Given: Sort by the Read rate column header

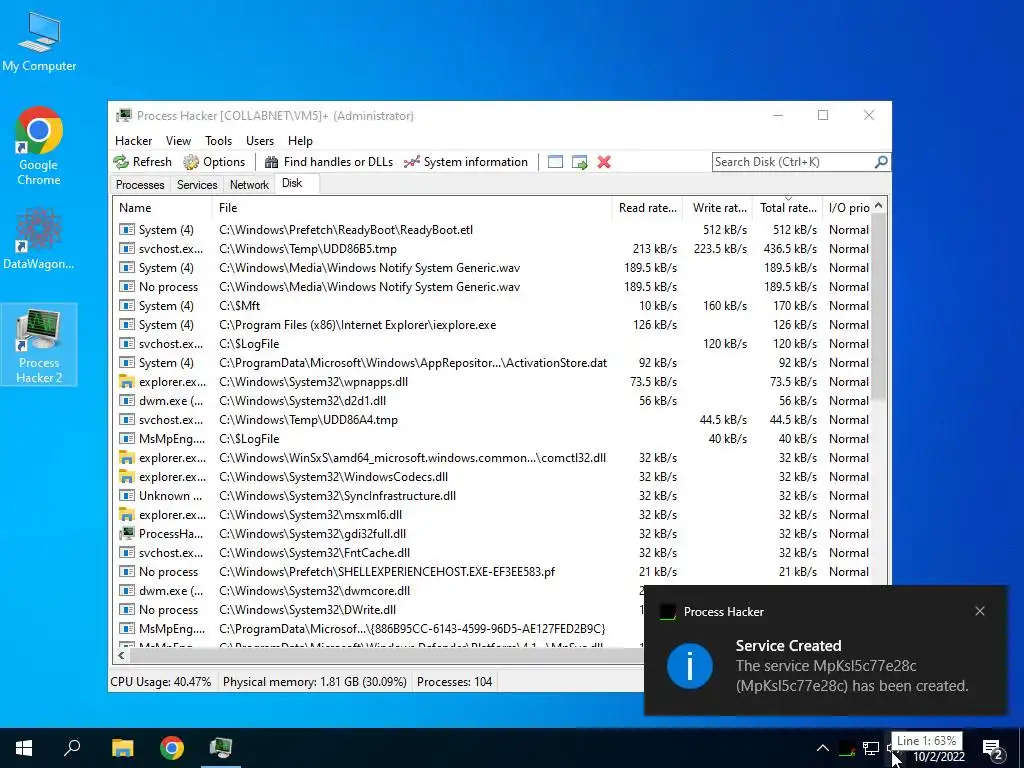Looking at the screenshot, I should tap(647, 208).
